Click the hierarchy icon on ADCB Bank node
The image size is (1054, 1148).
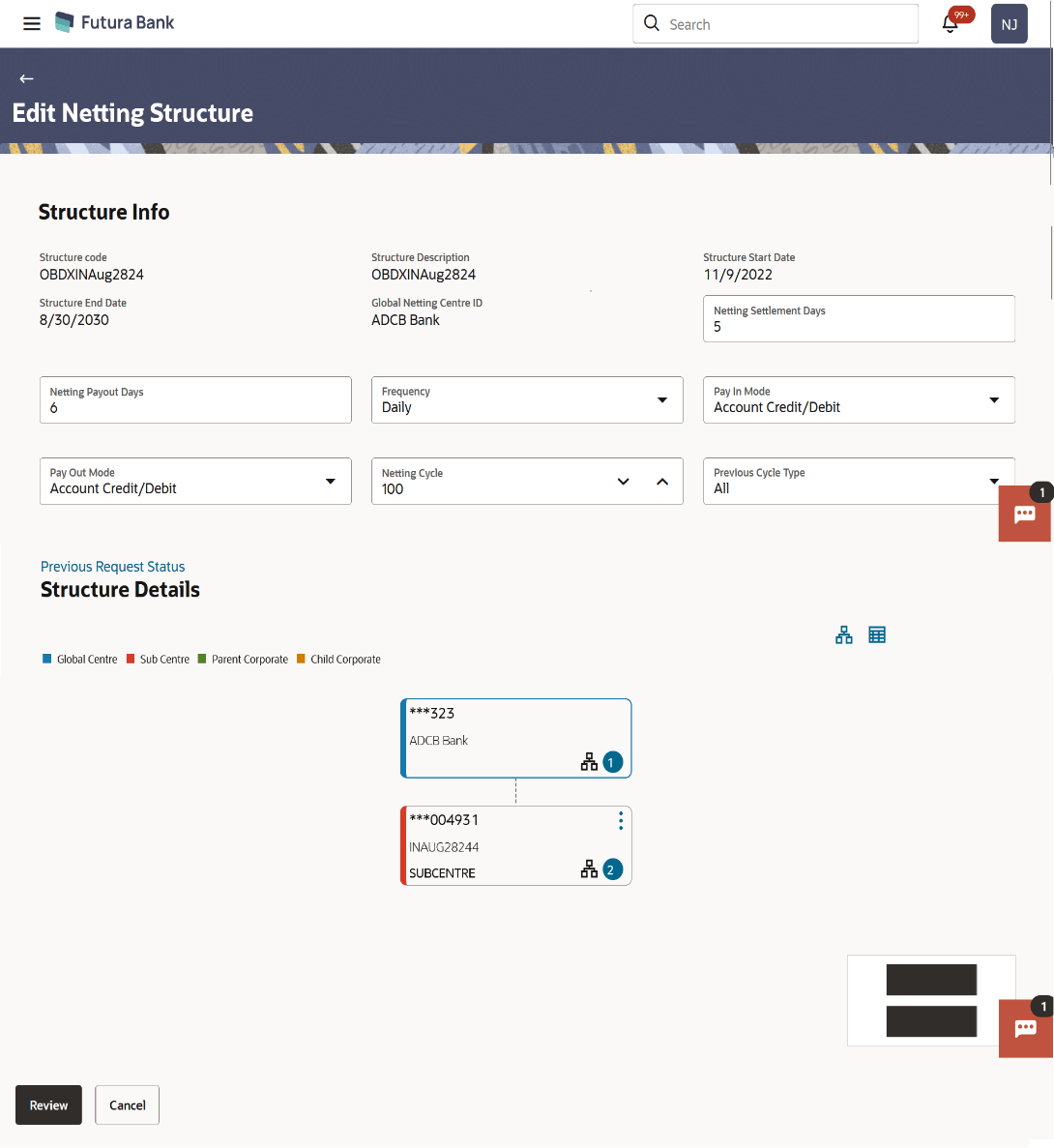tap(589, 762)
